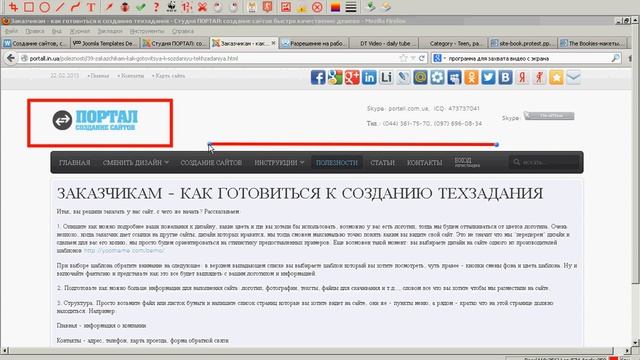640x360 pixels.
Task: Switch to DT Video - daily tube tab
Action: pyautogui.click(x=384, y=43)
